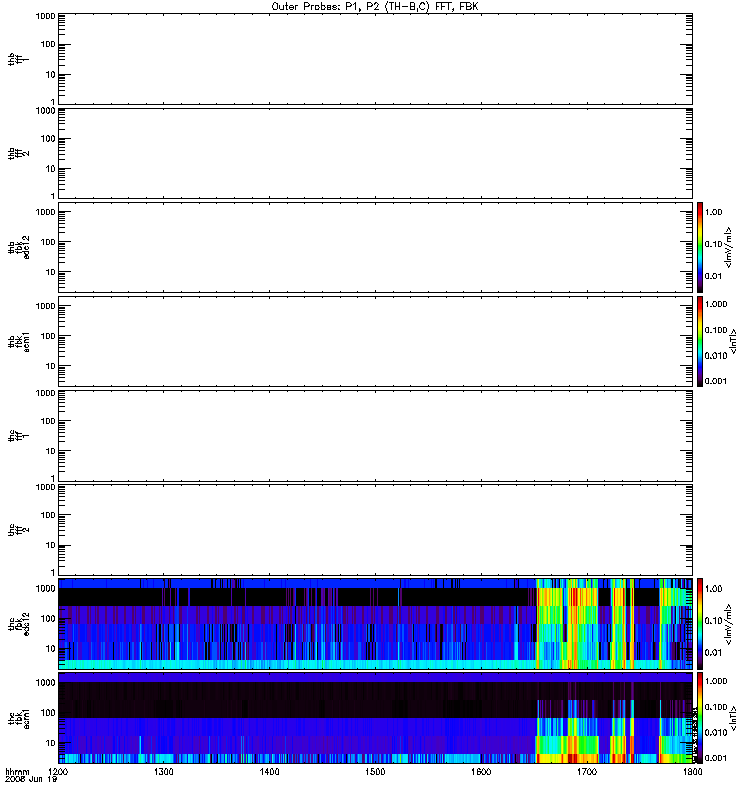Click the 1 y-axis tick of thc fff 2 panel
This screenshot has height=800, width=750.
pos(53,572)
